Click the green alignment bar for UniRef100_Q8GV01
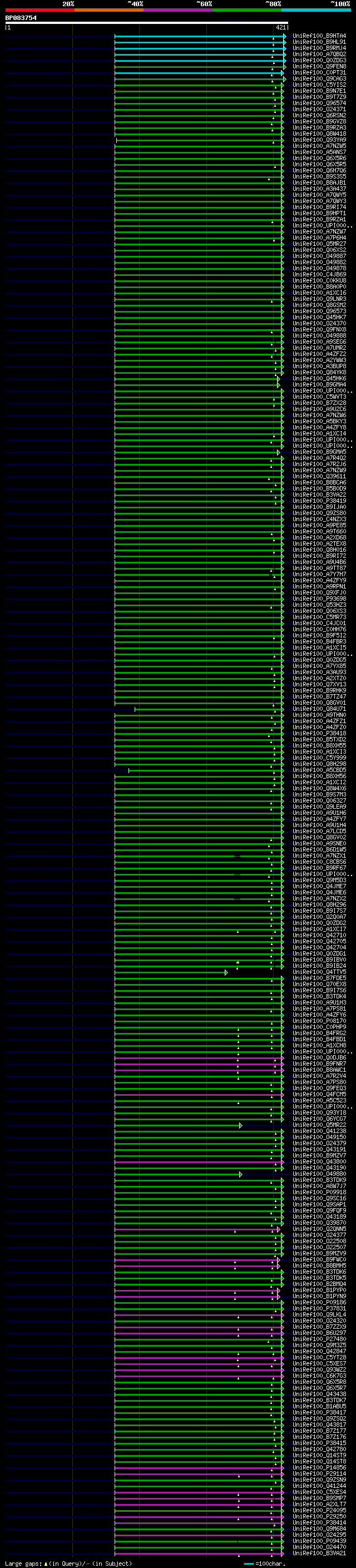Image resolution: width=356 pixels, height=1568 pixels. (199, 703)
